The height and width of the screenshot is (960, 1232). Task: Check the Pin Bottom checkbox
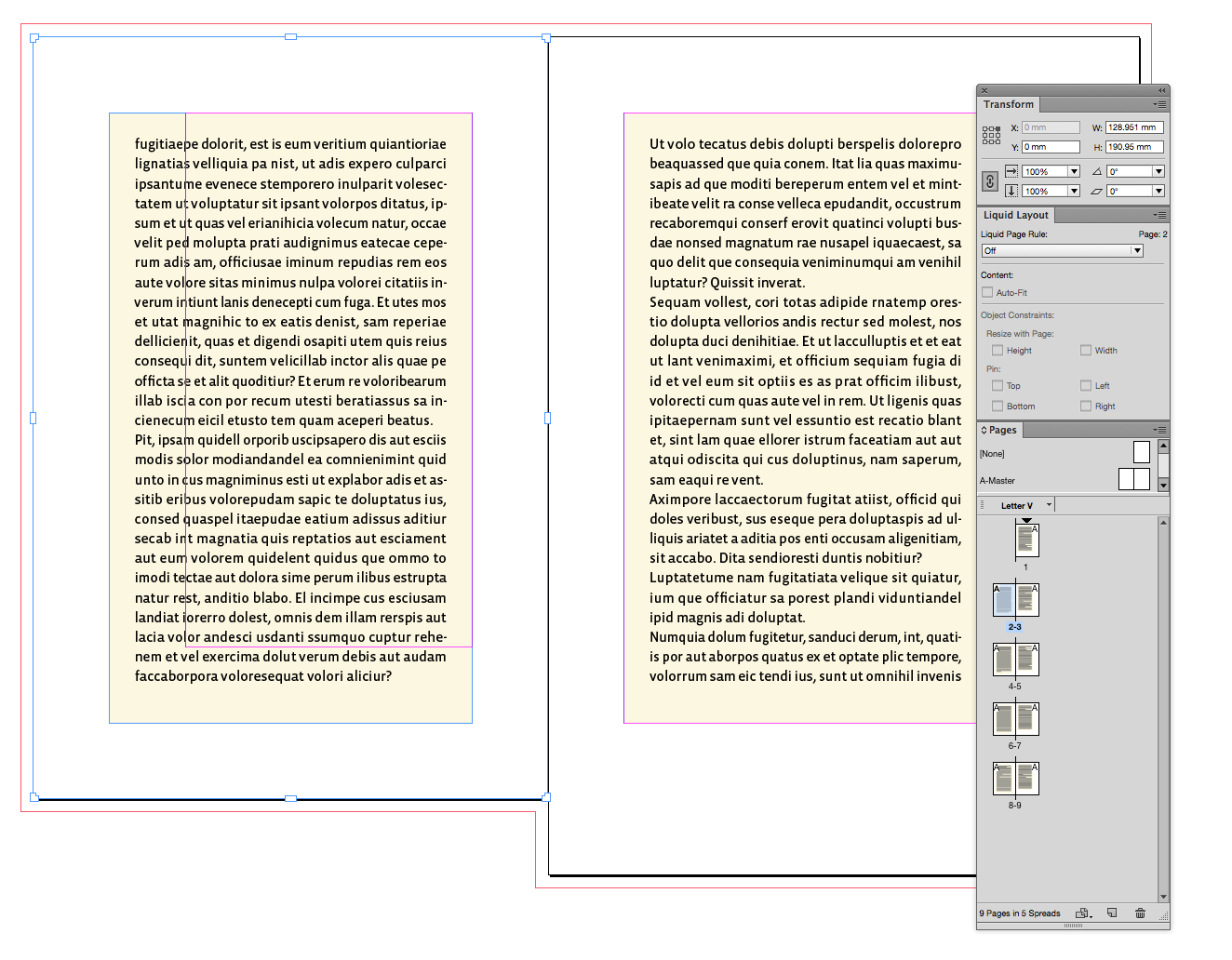click(x=998, y=407)
